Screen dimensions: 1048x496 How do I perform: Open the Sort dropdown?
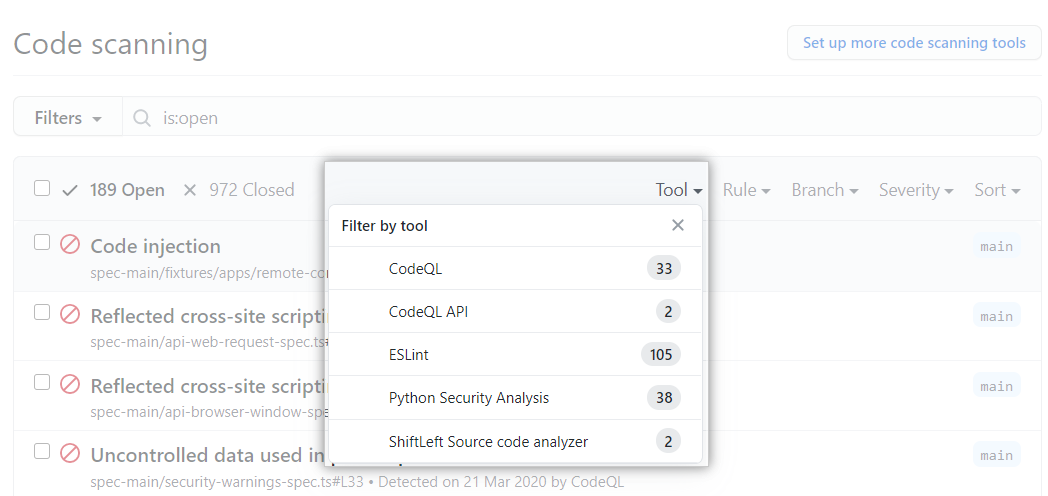pos(996,190)
